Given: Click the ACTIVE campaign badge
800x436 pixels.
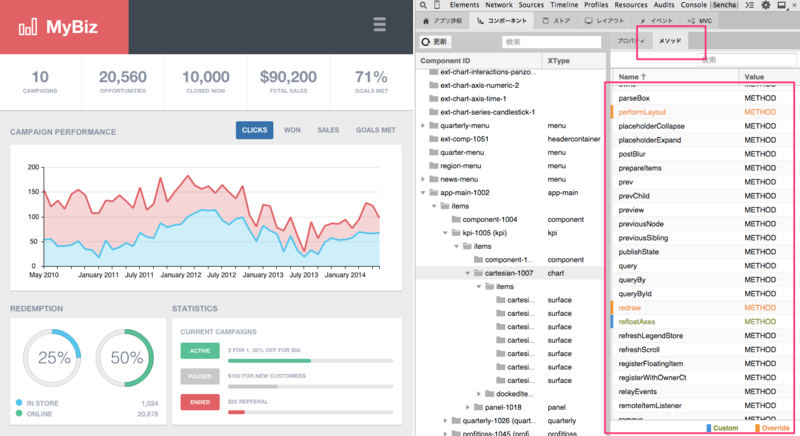Looking at the screenshot, I should (x=200, y=351).
